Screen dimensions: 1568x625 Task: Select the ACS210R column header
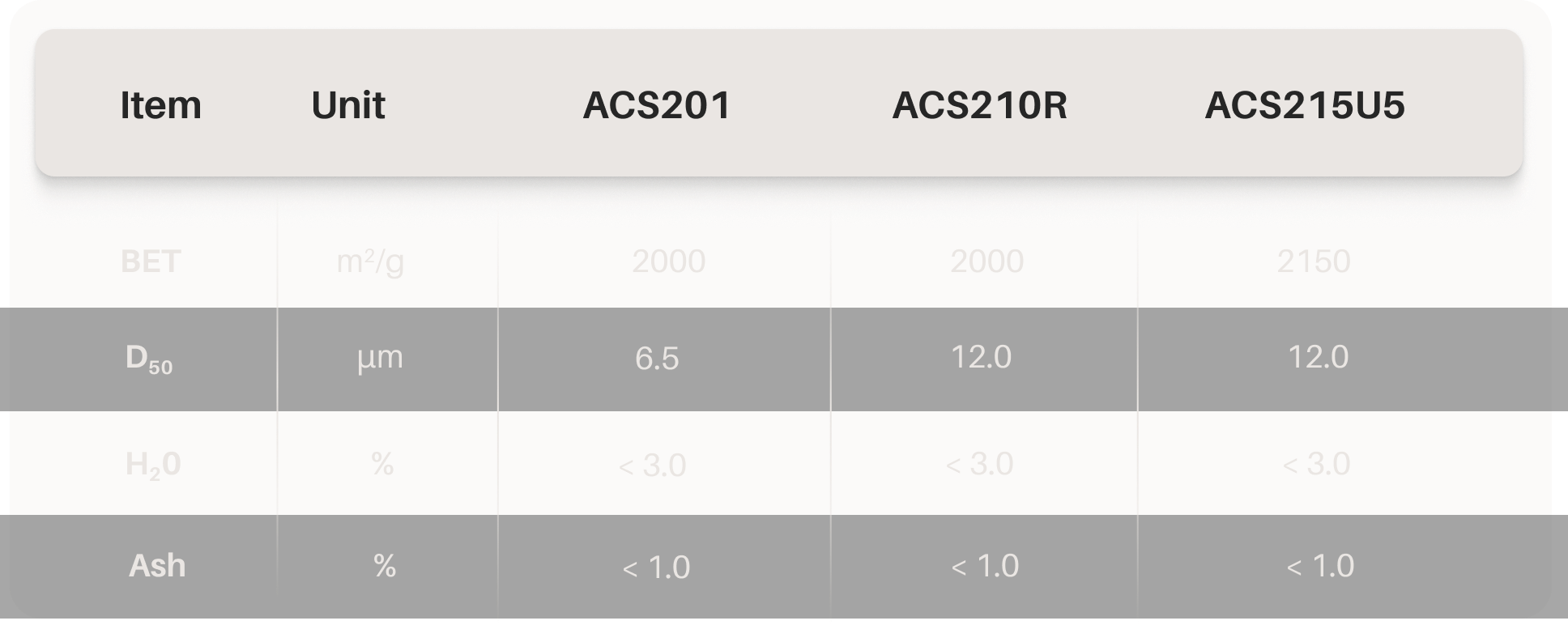coord(979,105)
